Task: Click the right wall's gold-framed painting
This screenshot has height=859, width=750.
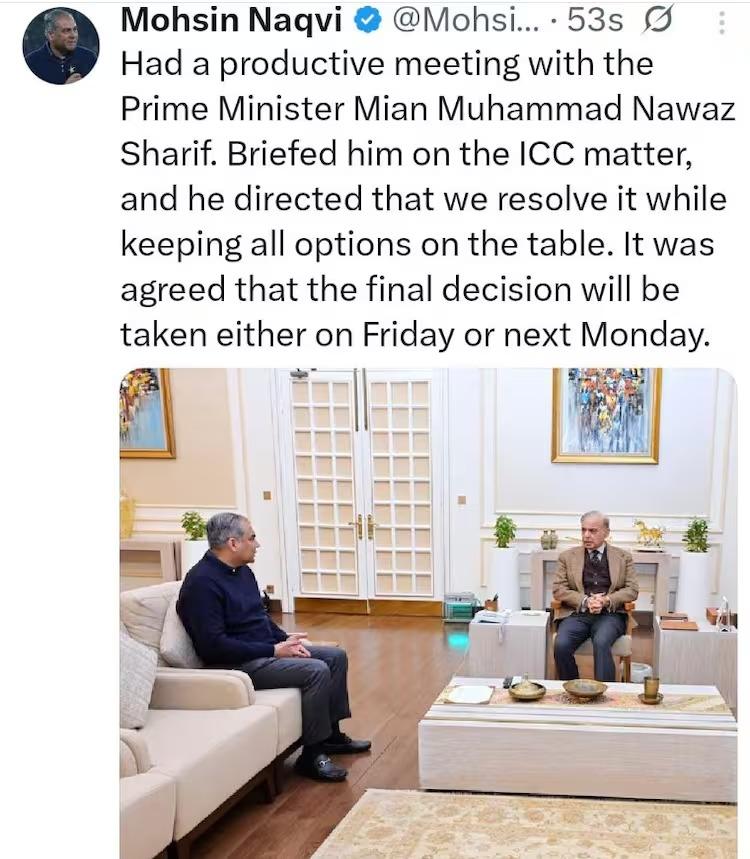Action: pyautogui.click(x=606, y=415)
